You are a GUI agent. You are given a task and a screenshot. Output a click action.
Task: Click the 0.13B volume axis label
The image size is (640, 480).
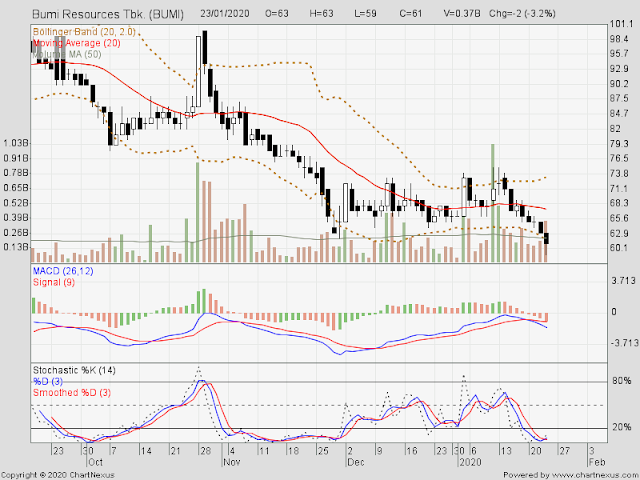point(16,247)
